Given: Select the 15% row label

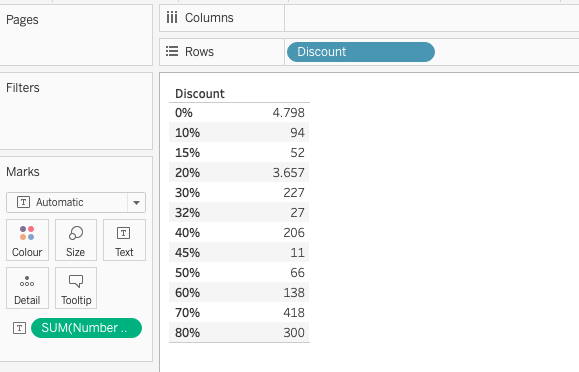Looking at the screenshot, I should [188, 153].
